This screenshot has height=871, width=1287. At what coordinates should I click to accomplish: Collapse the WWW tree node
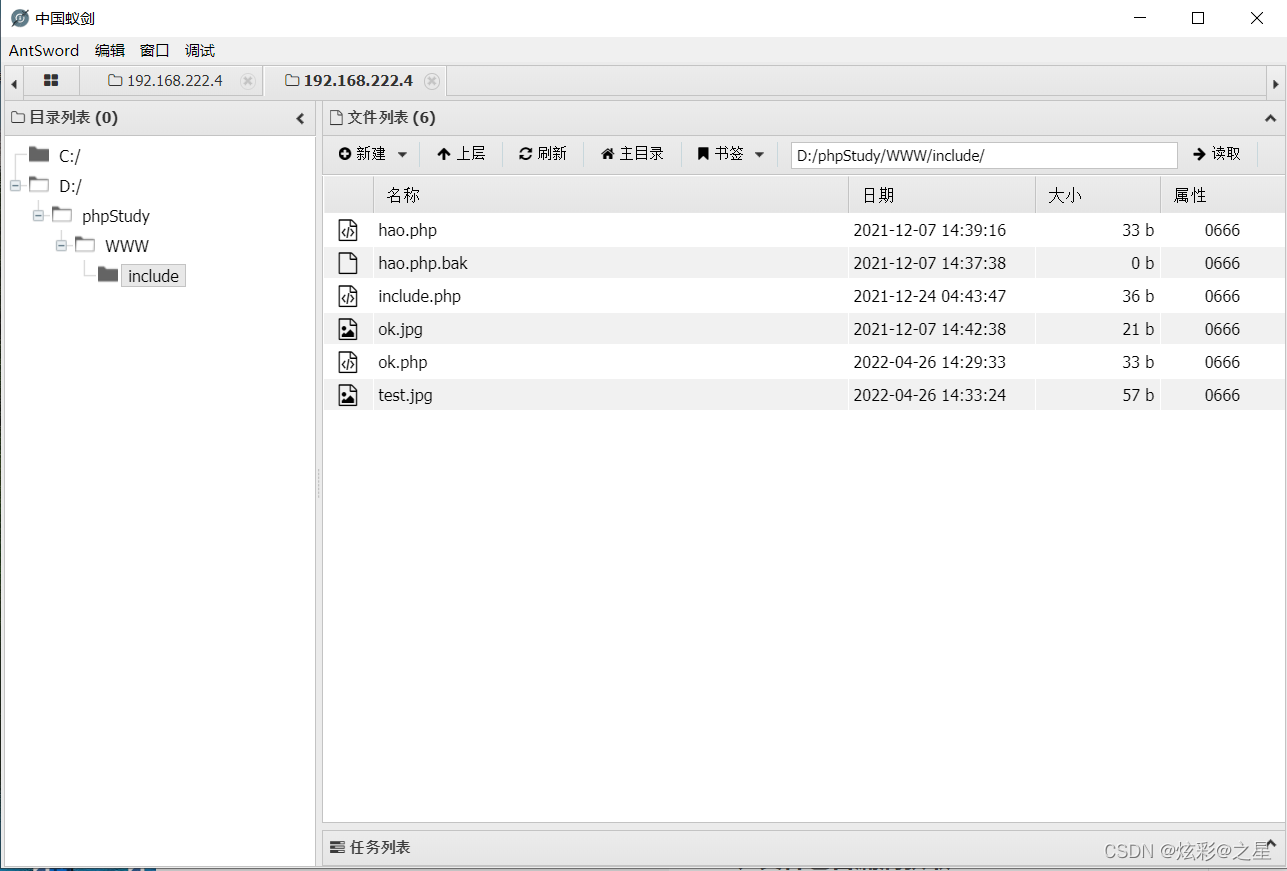[x=61, y=245]
